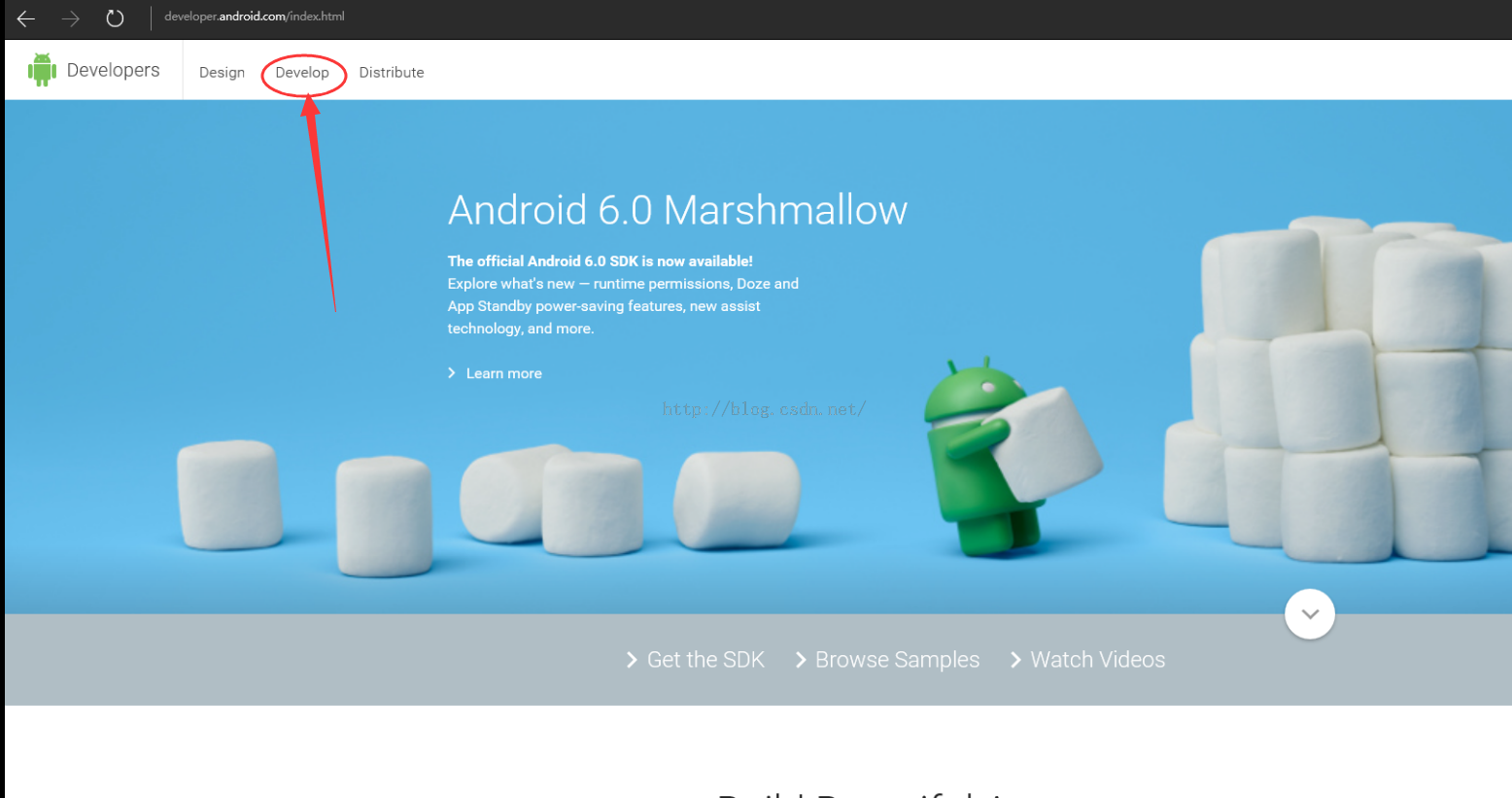Click the address bar URL field
Viewport: 1512px width, 798px height.
pyautogui.click(x=255, y=17)
